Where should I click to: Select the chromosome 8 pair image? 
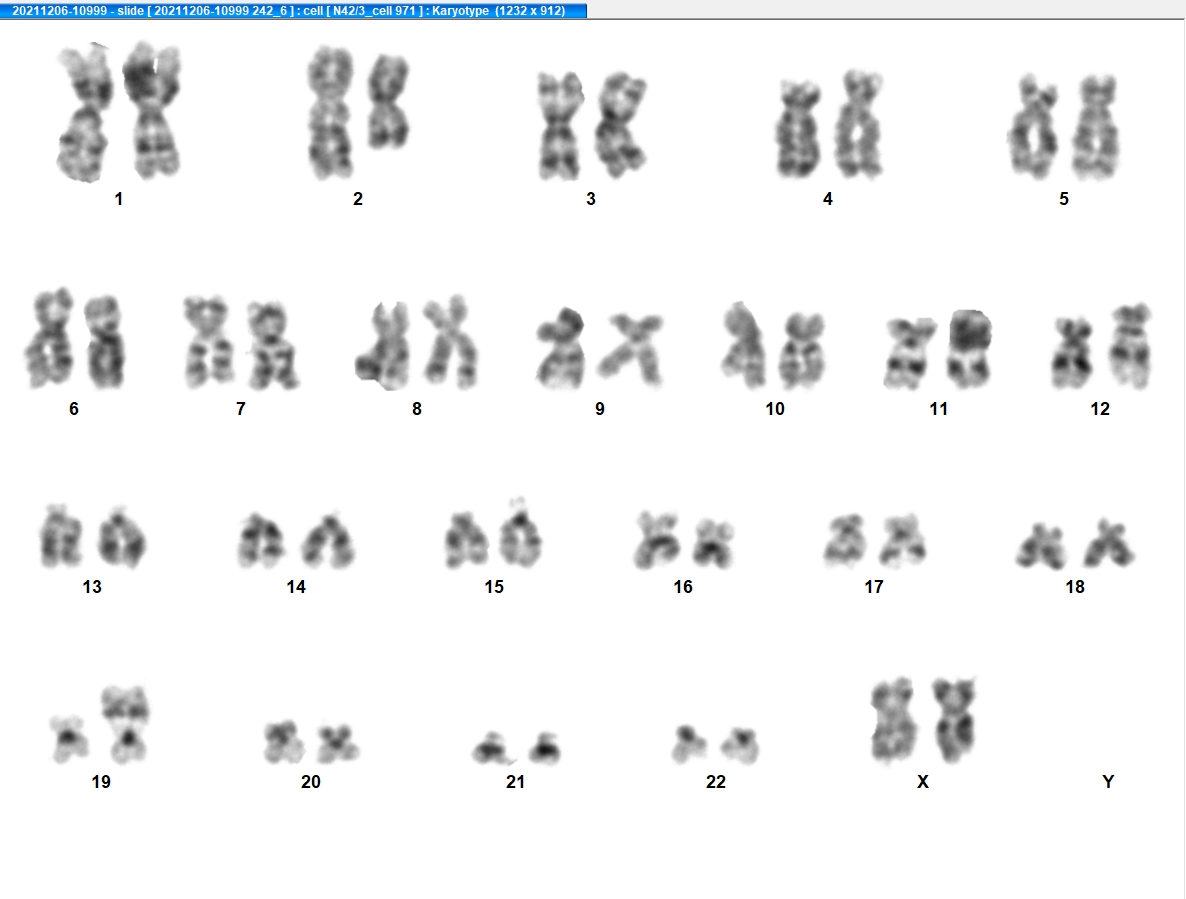coord(417,343)
